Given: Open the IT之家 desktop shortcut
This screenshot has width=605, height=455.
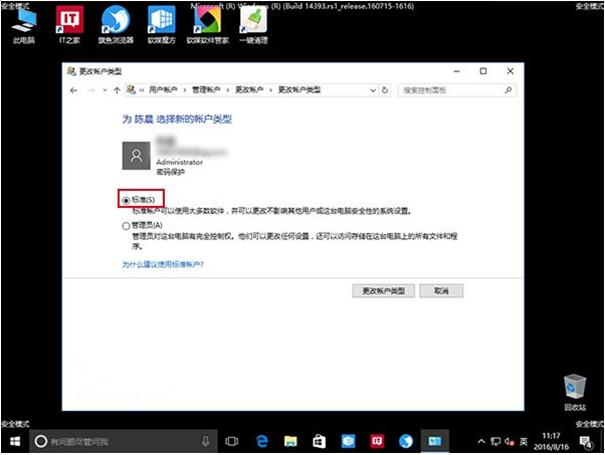Looking at the screenshot, I should click(x=69, y=20).
